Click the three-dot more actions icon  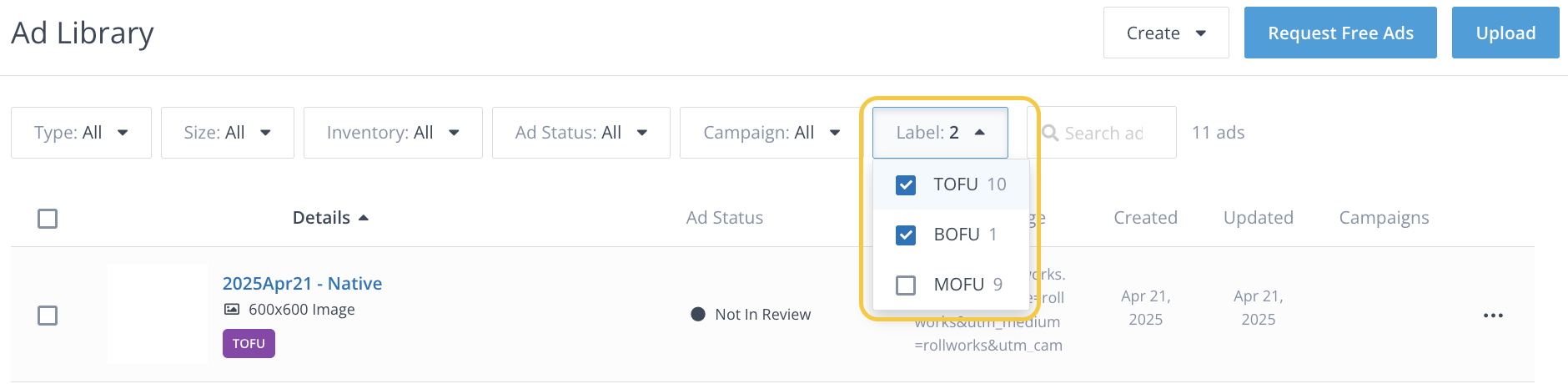[1493, 316]
